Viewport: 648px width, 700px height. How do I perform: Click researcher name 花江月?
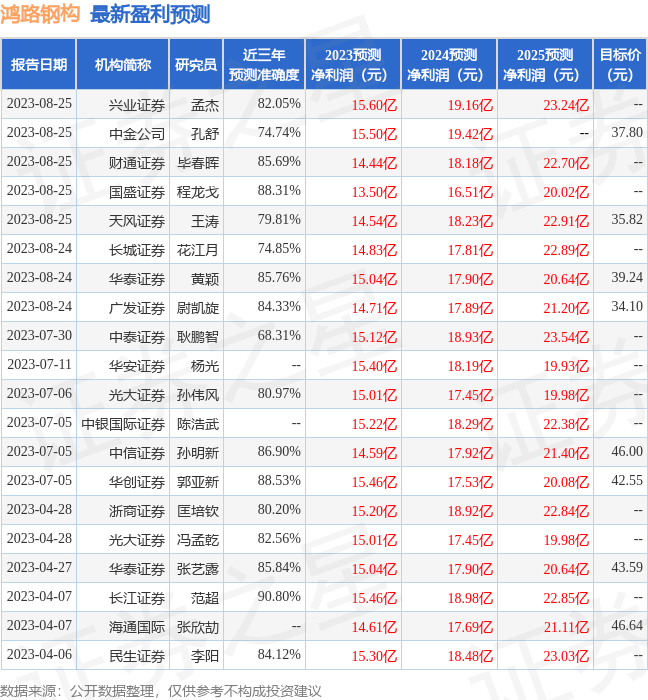pos(198,250)
